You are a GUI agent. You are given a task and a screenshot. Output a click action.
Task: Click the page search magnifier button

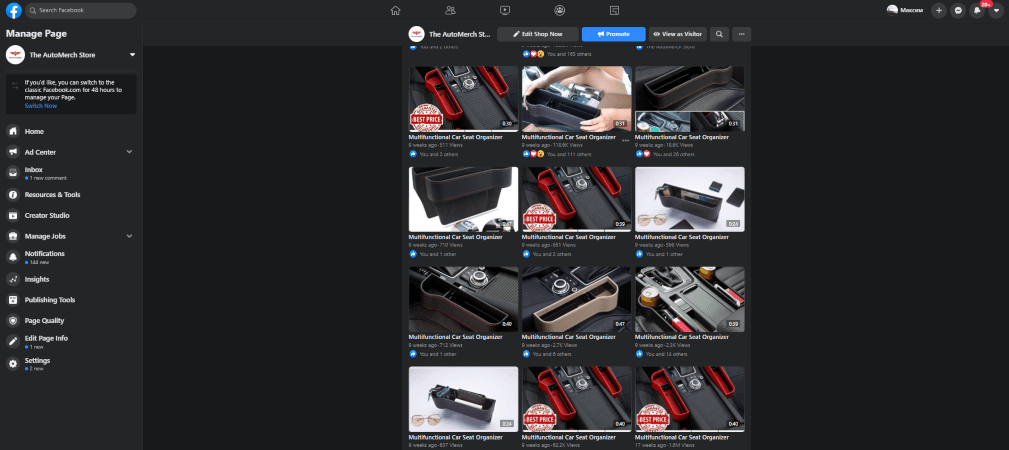(720, 34)
